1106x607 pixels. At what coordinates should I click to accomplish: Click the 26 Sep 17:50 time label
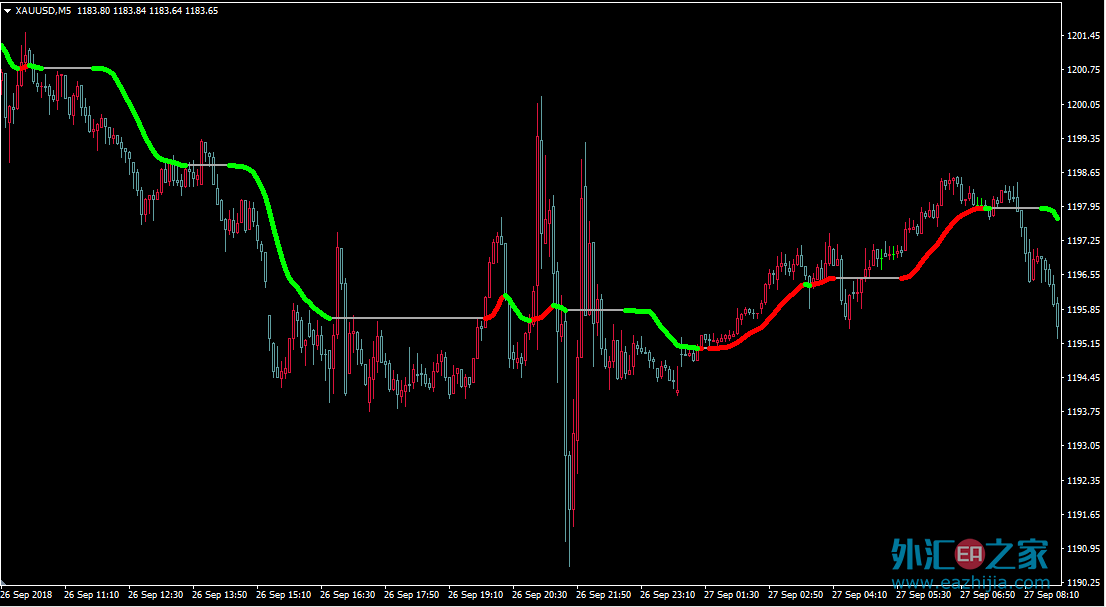pos(412,595)
